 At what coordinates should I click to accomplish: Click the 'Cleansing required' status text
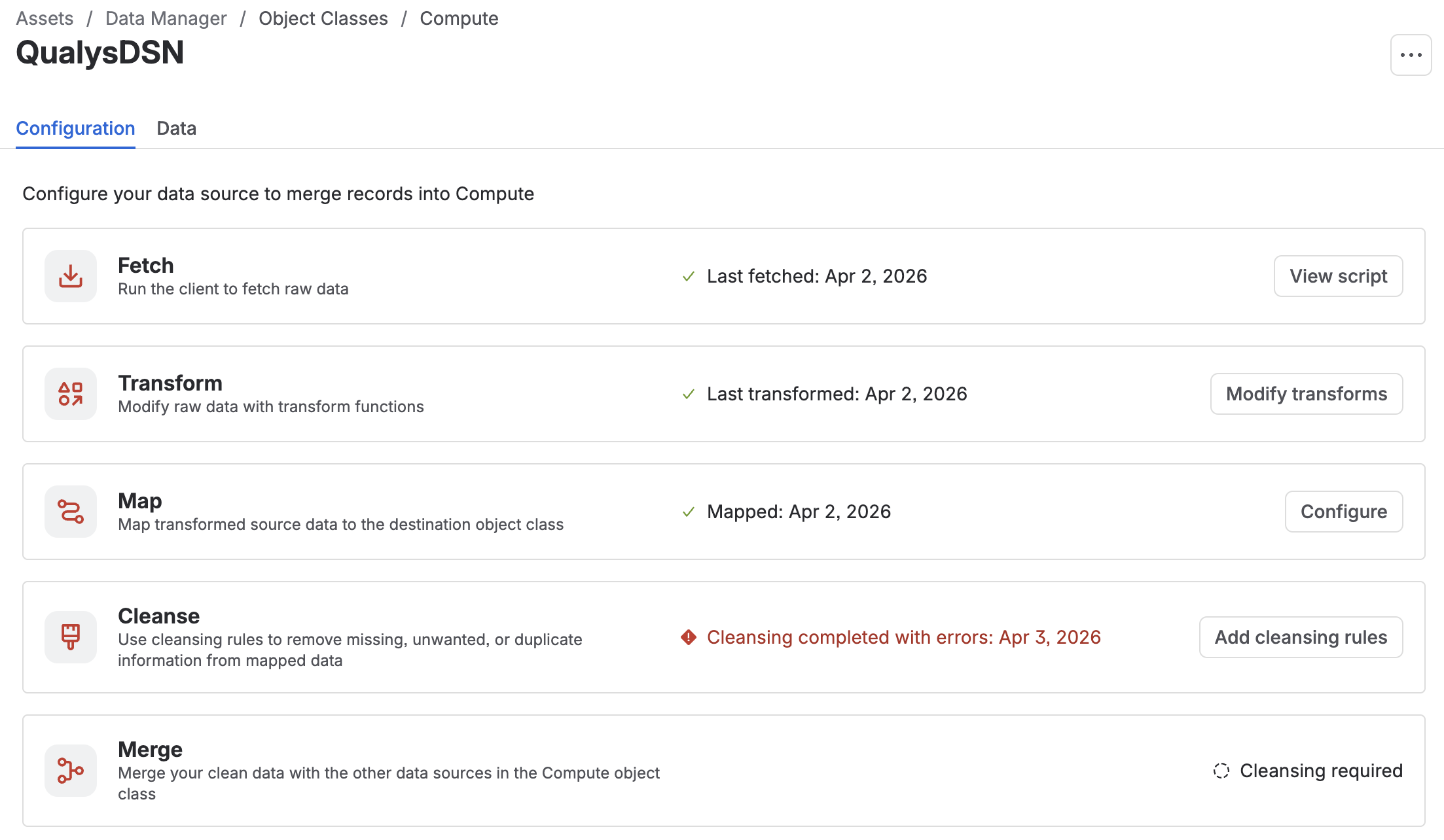click(1322, 771)
